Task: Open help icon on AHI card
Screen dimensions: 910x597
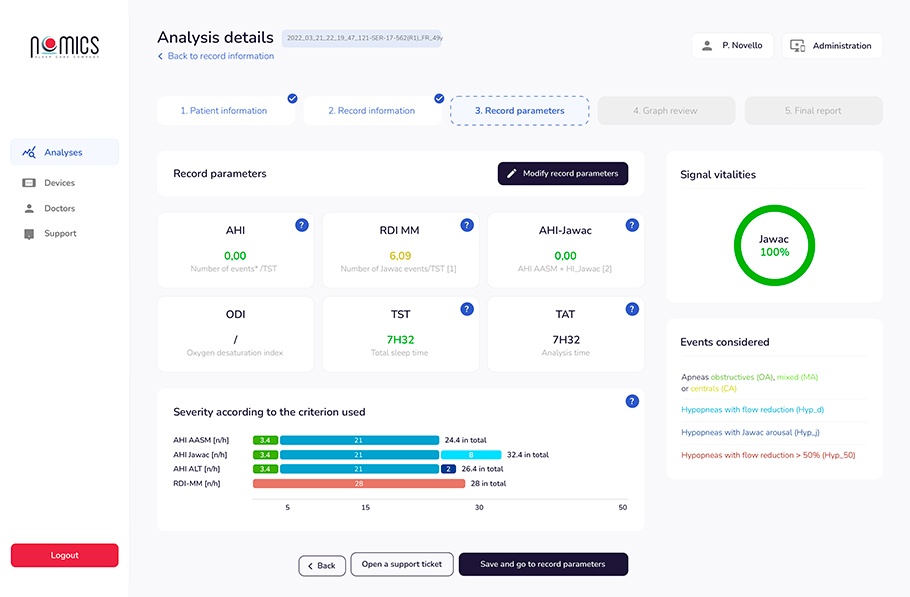Action: point(301,225)
